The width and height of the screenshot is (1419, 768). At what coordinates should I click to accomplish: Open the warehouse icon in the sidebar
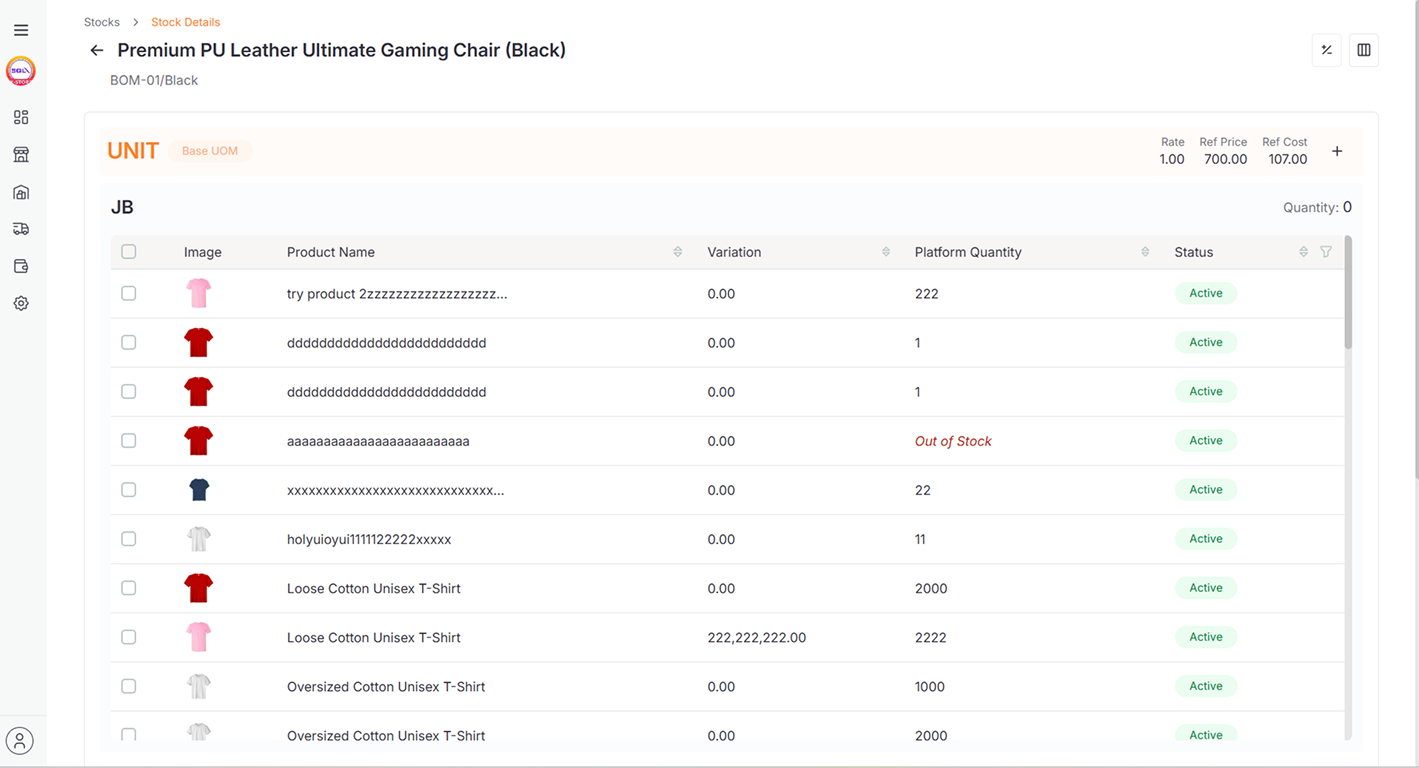click(21, 192)
